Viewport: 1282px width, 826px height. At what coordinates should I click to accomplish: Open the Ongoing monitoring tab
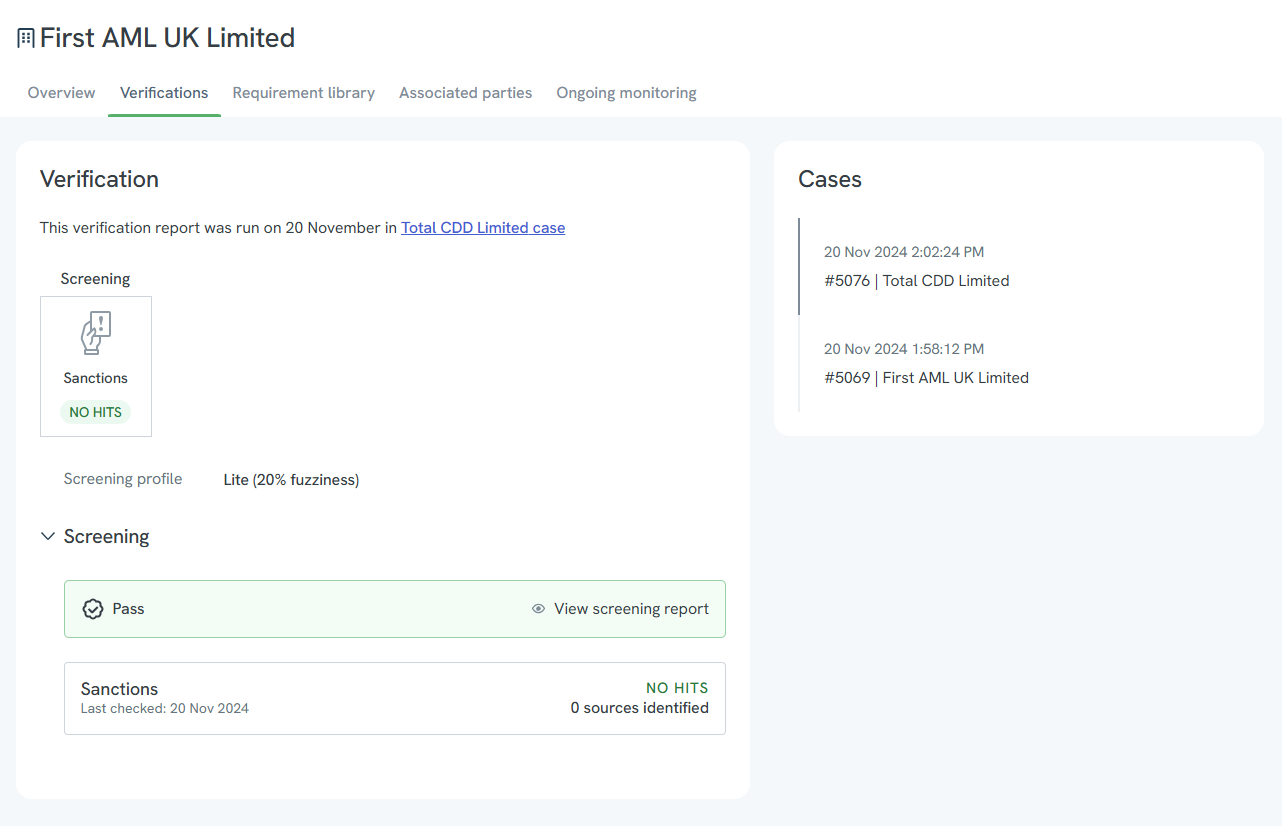[627, 93]
